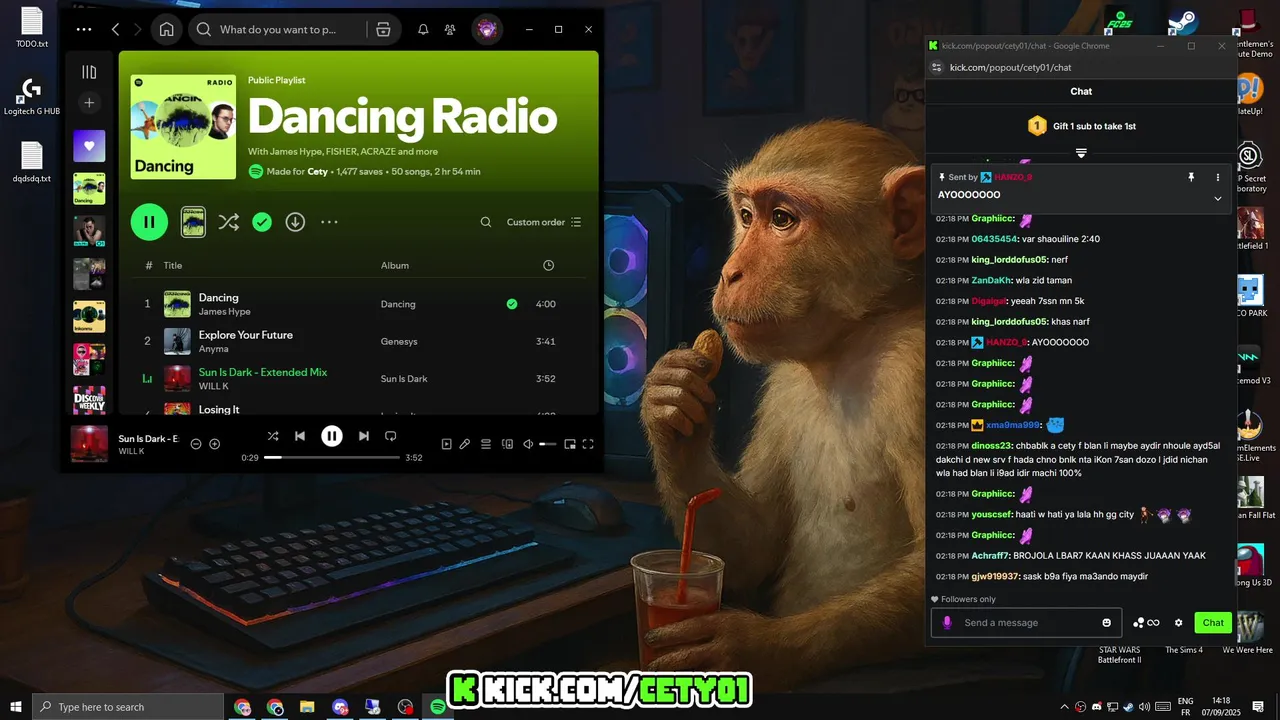
Task: Open Spotify notifications bell
Action: click(423, 29)
